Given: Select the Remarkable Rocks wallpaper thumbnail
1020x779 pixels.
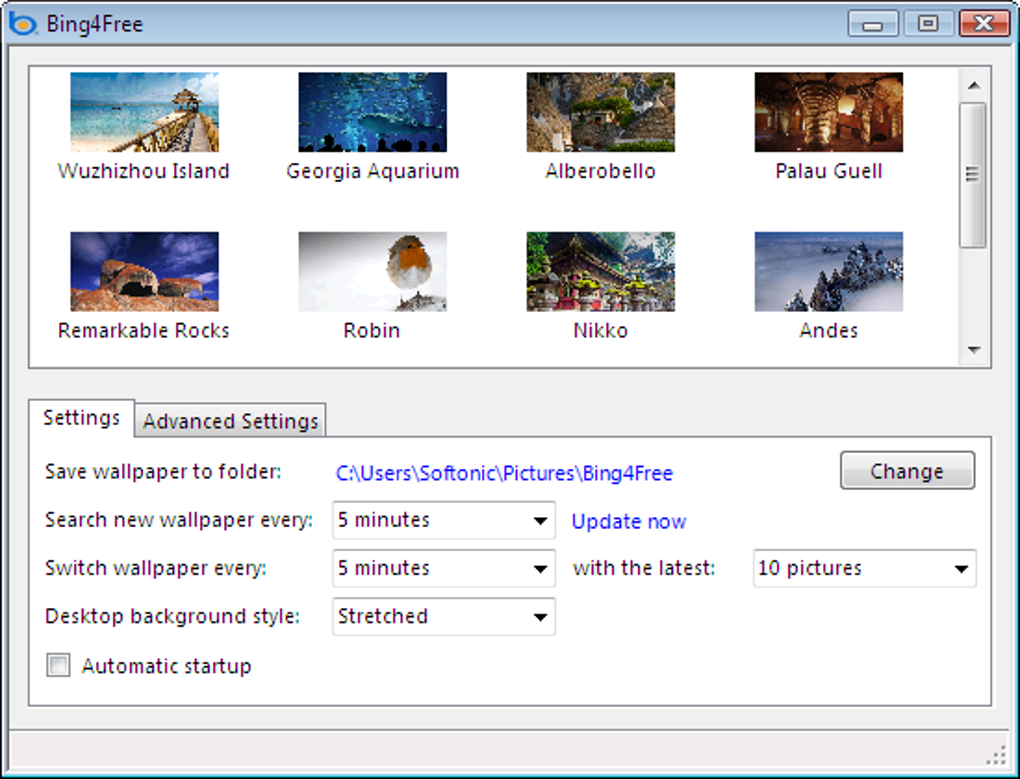Looking at the screenshot, I should click(x=144, y=271).
